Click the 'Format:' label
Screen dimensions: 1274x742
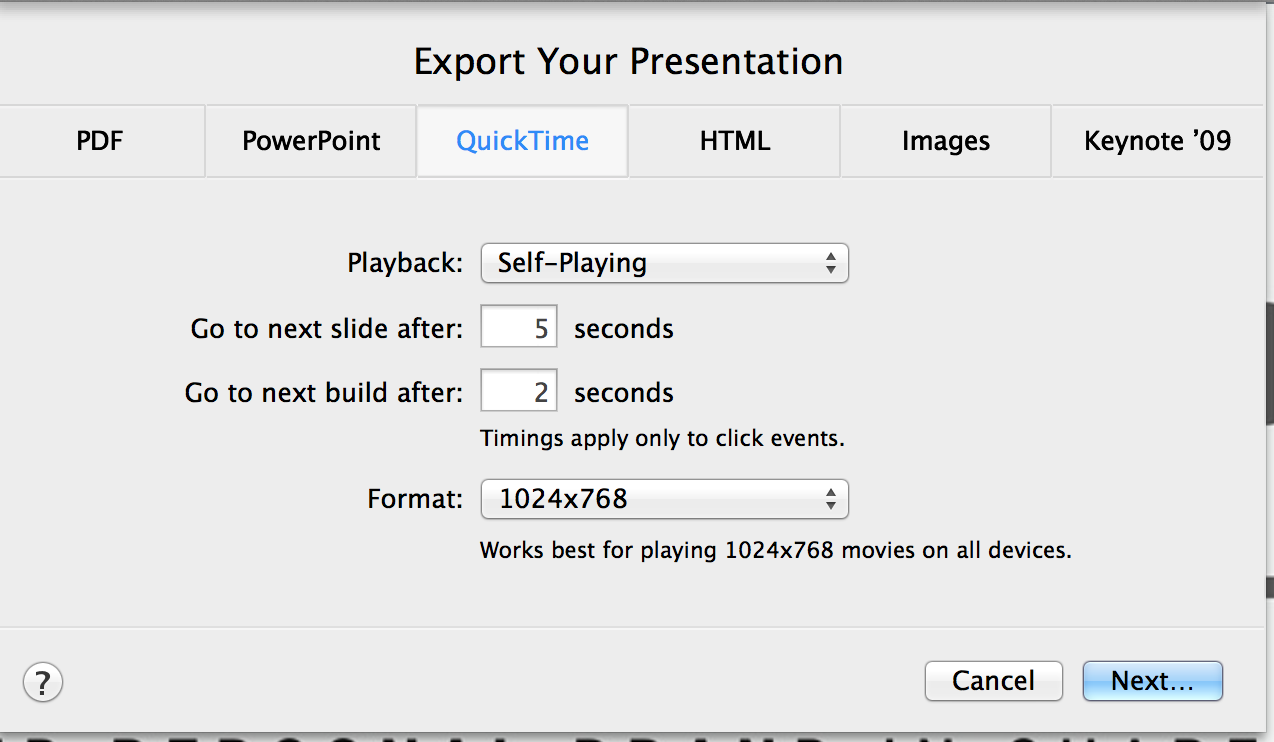(415, 499)
